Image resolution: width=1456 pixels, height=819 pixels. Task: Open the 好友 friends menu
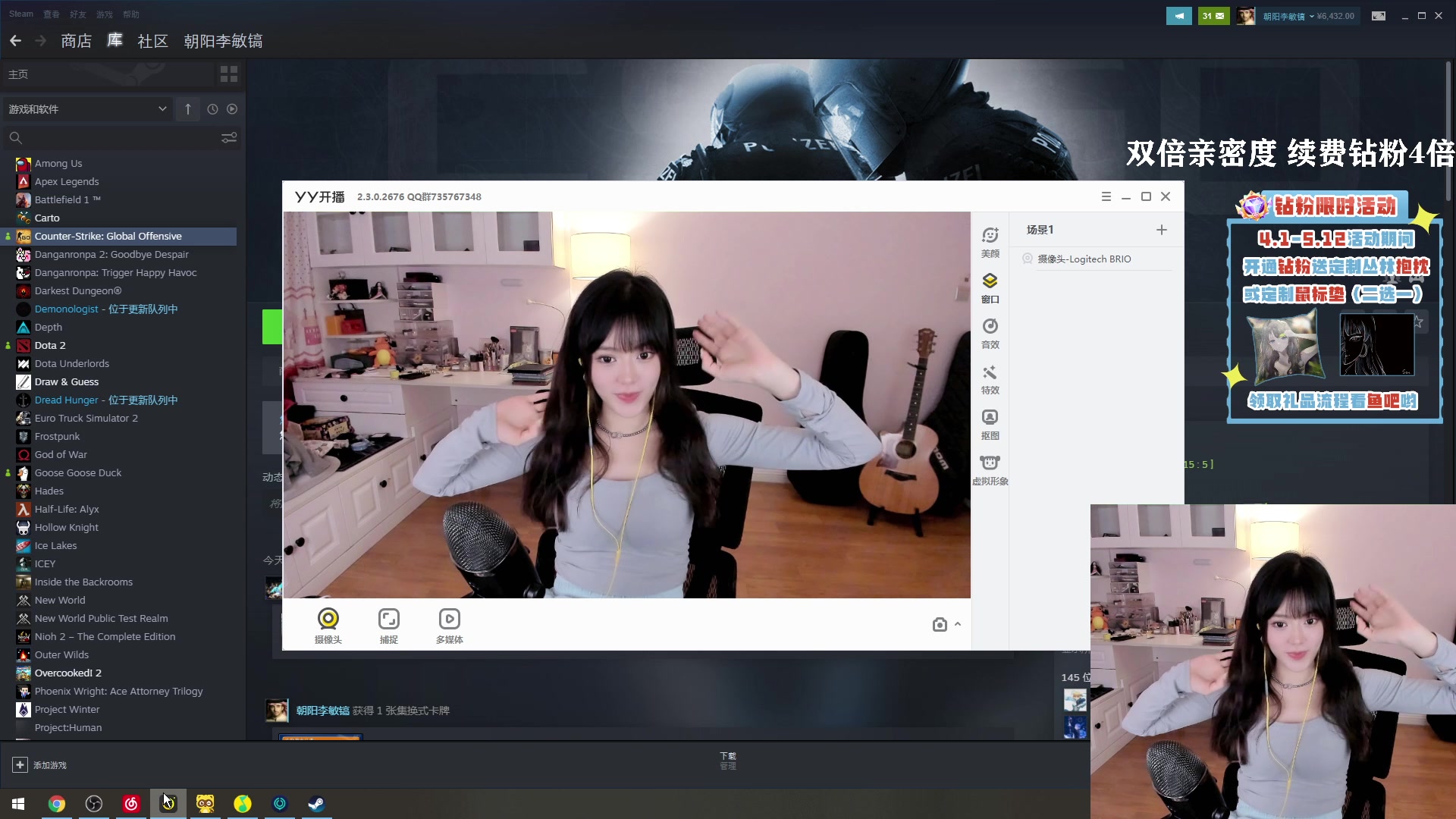(x=77, y=14)
